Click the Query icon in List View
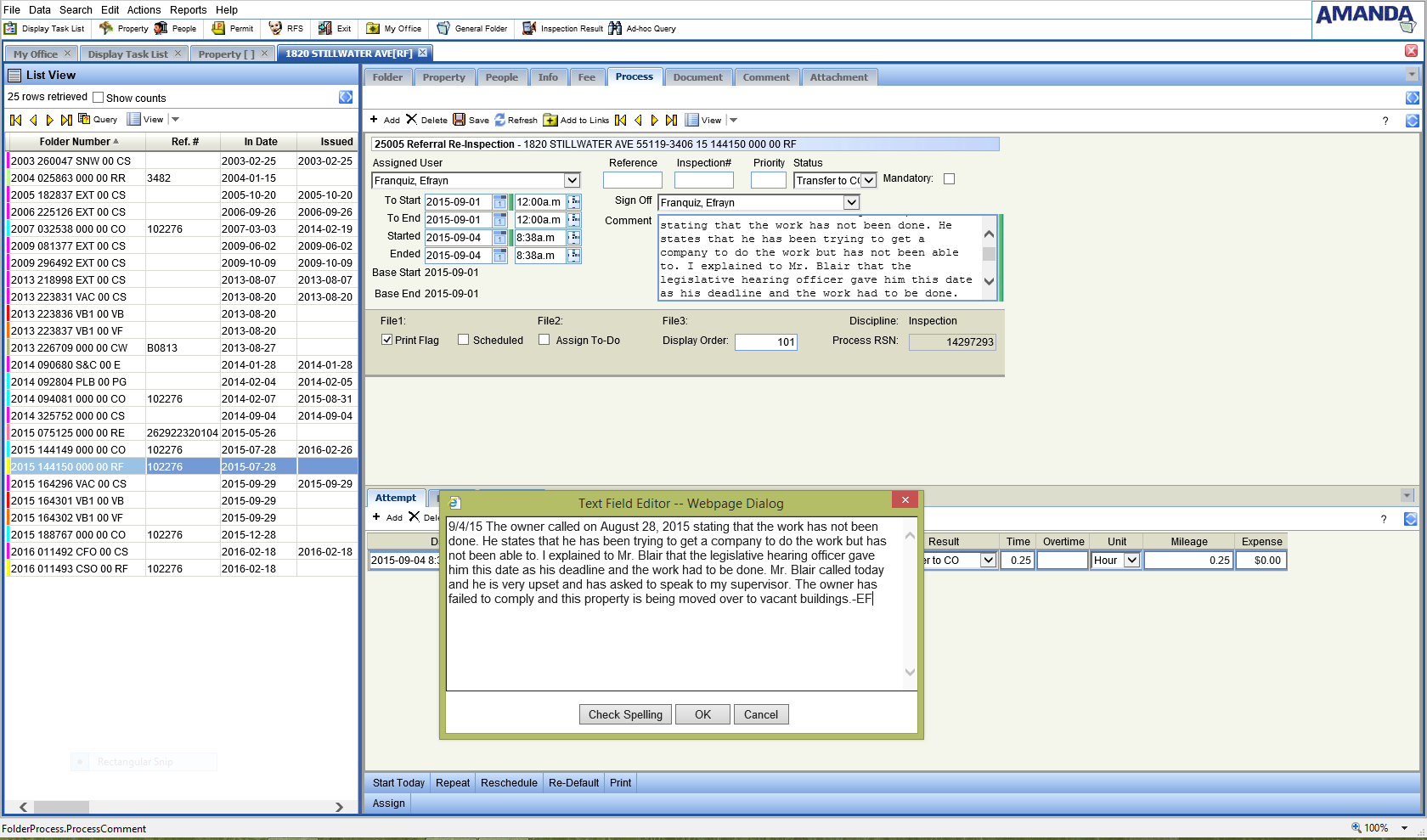 (x=84, y=119)
